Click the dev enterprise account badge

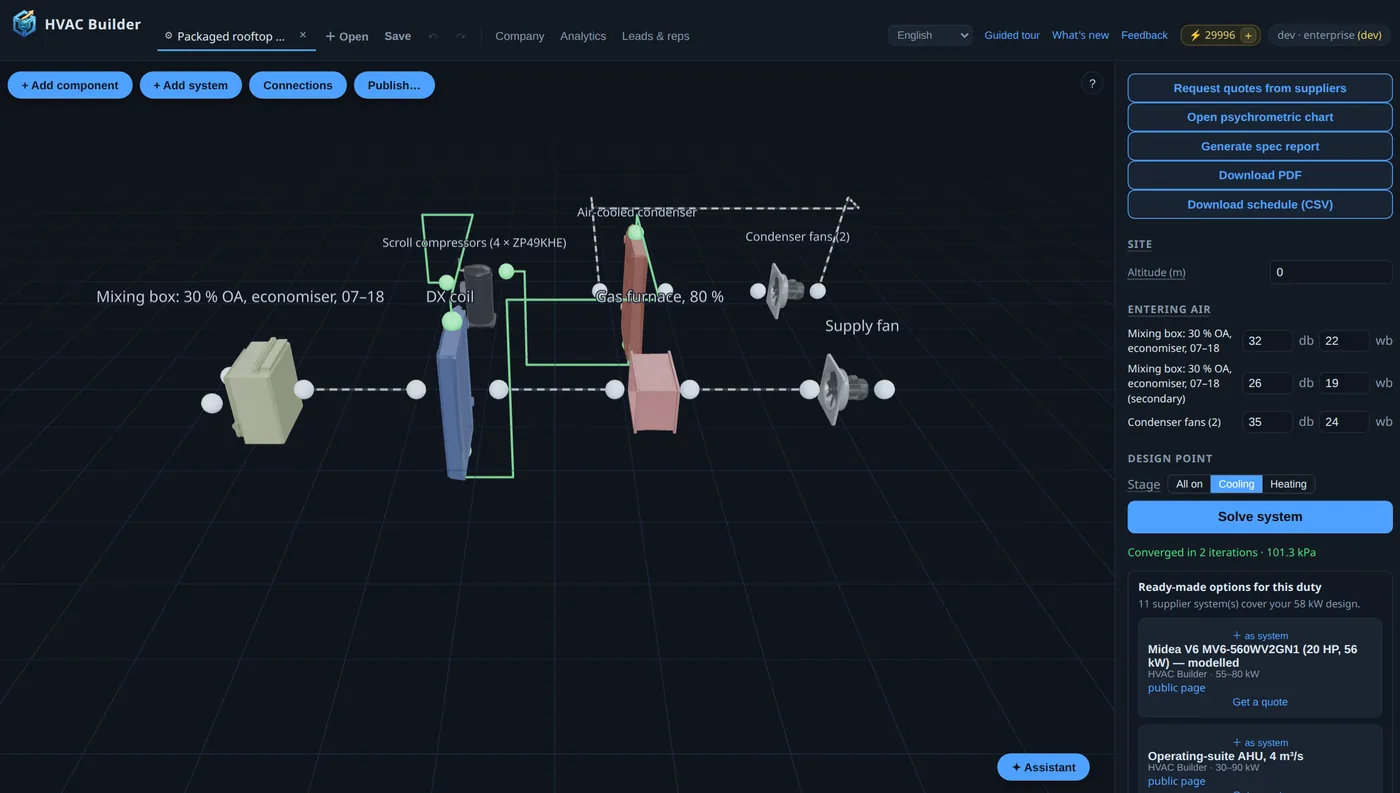1329,35
